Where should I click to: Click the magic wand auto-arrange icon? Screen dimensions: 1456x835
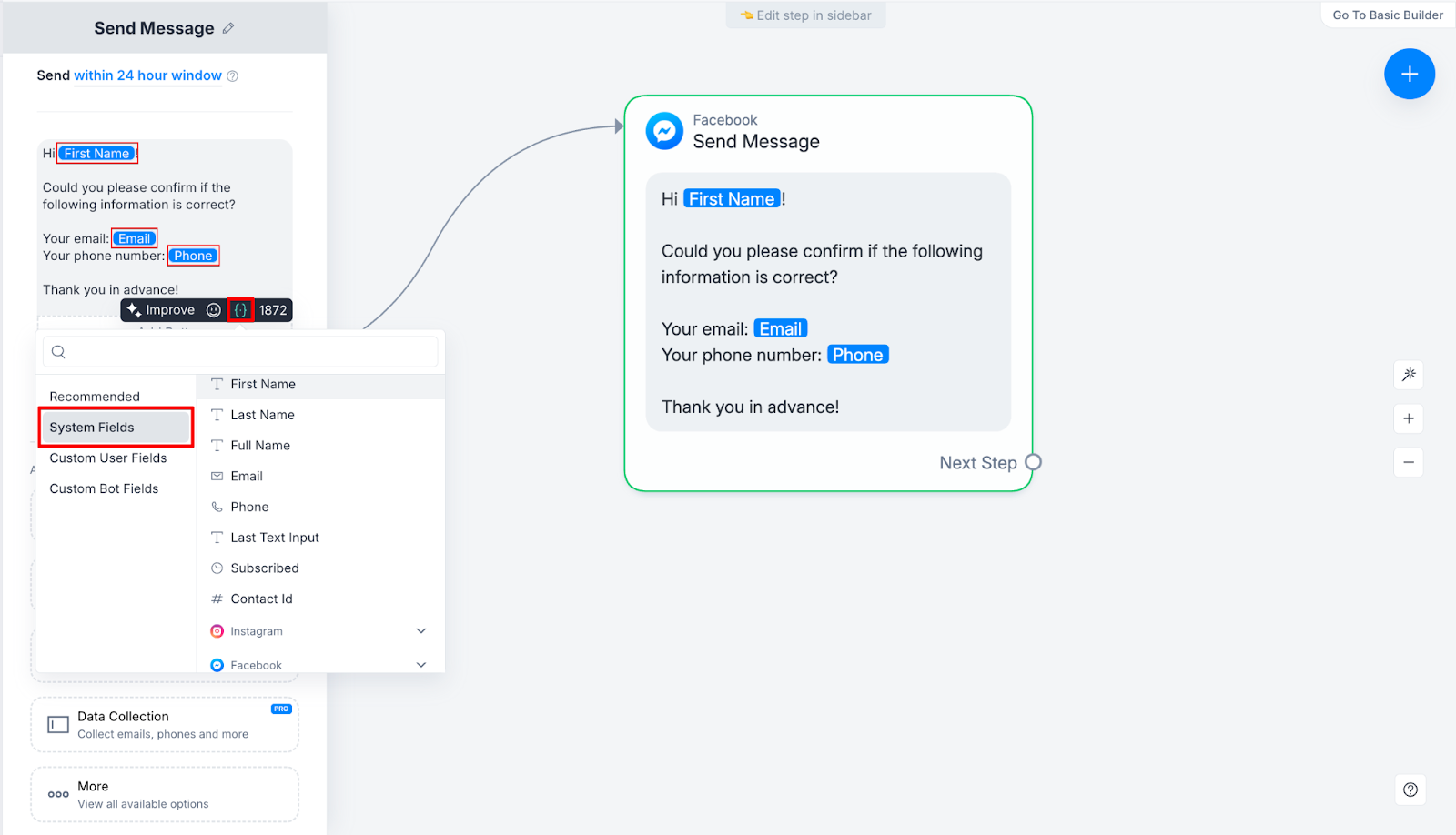pos(1409,375)
